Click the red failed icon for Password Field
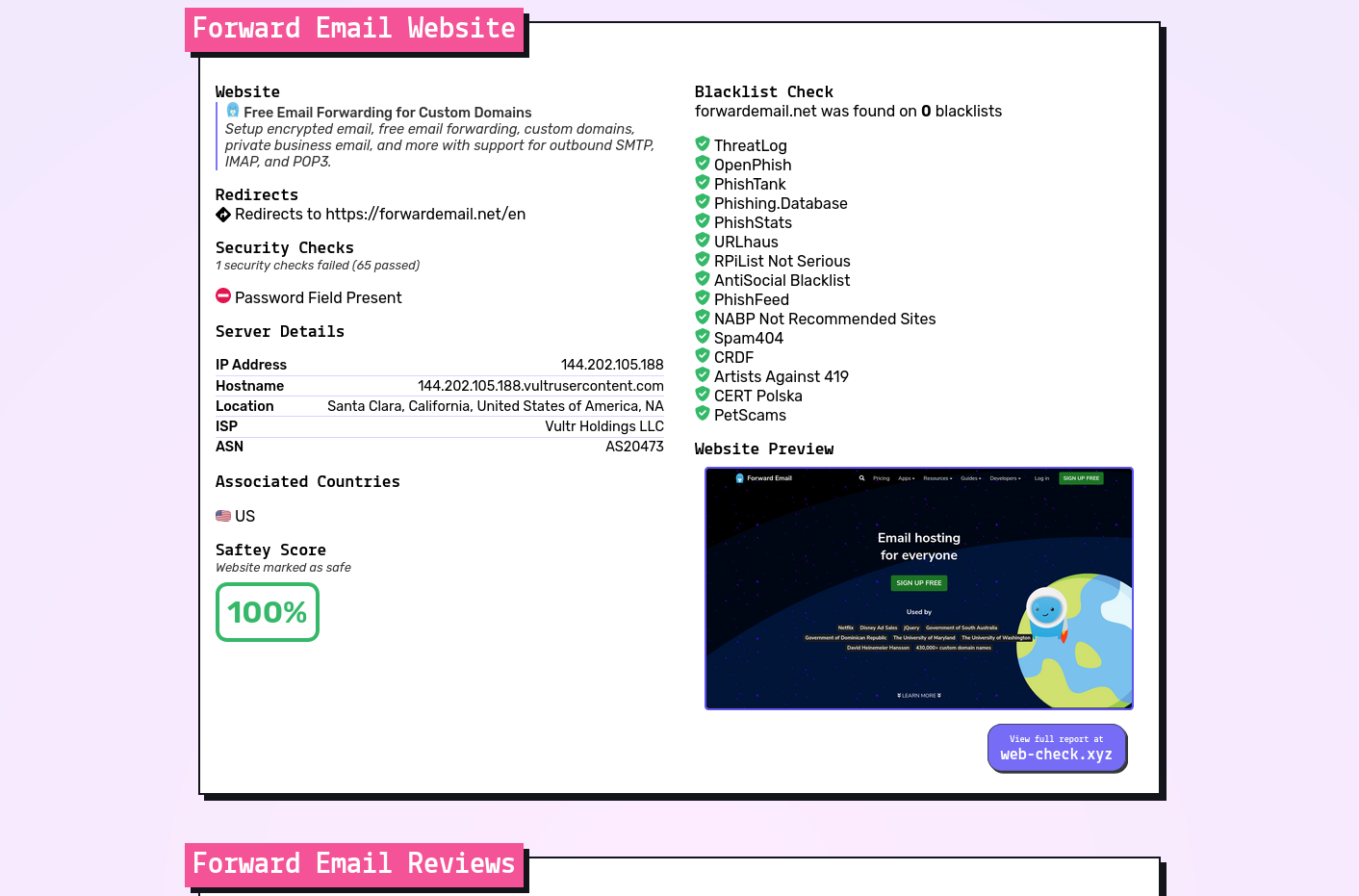Screen dimensions: 1359x896 [223, 295]
